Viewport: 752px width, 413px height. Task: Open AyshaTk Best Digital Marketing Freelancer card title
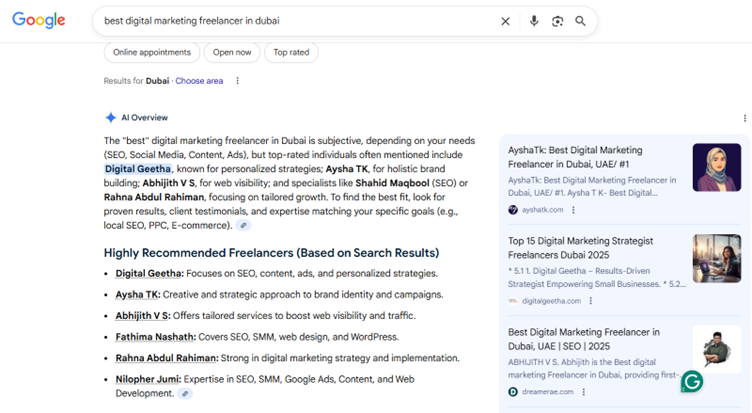point(575,157)
